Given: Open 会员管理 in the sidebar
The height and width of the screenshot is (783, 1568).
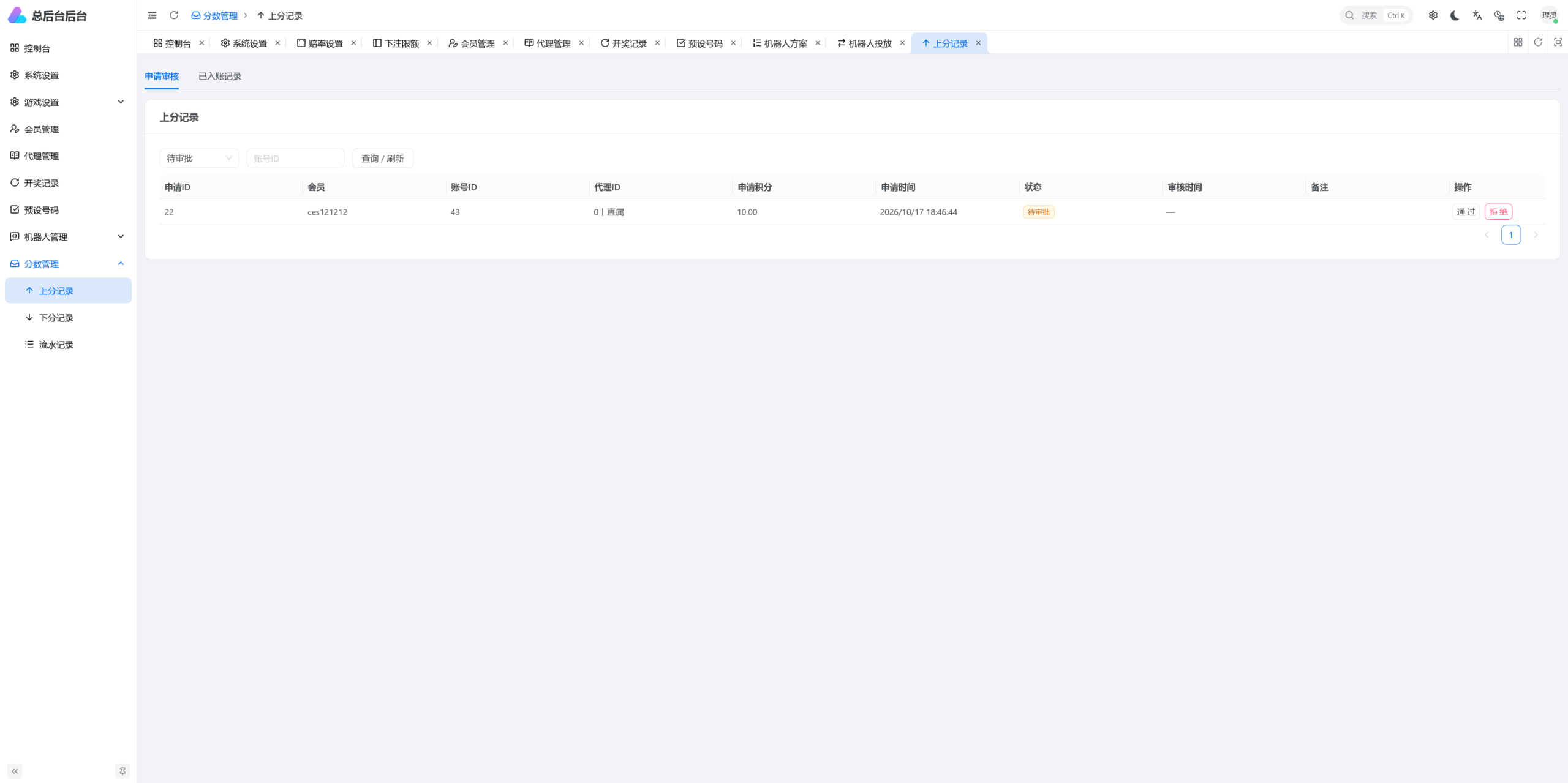Looking at the screenshot, I should 68,129.
